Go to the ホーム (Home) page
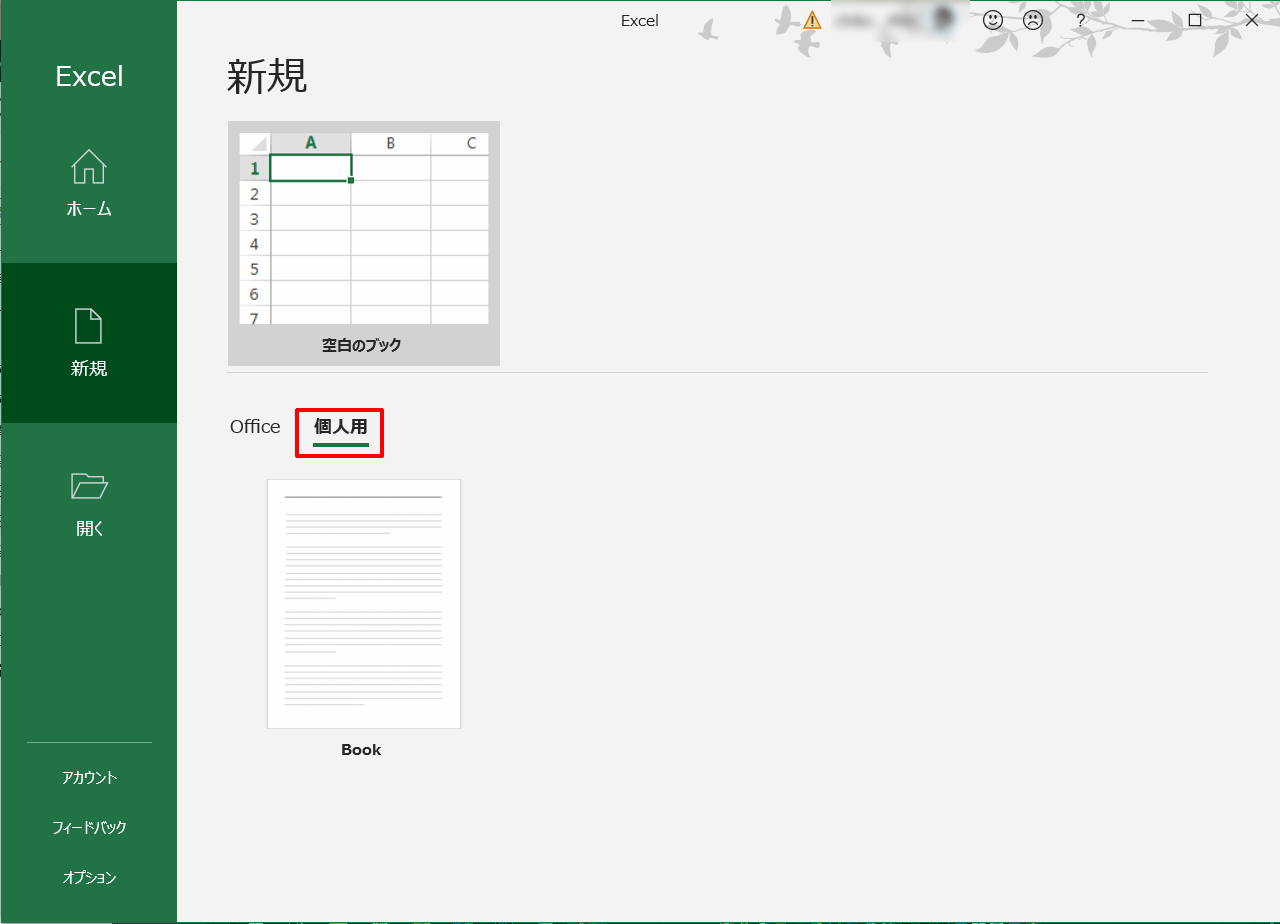The image size is (1280, 924). (x=89, y=183)
